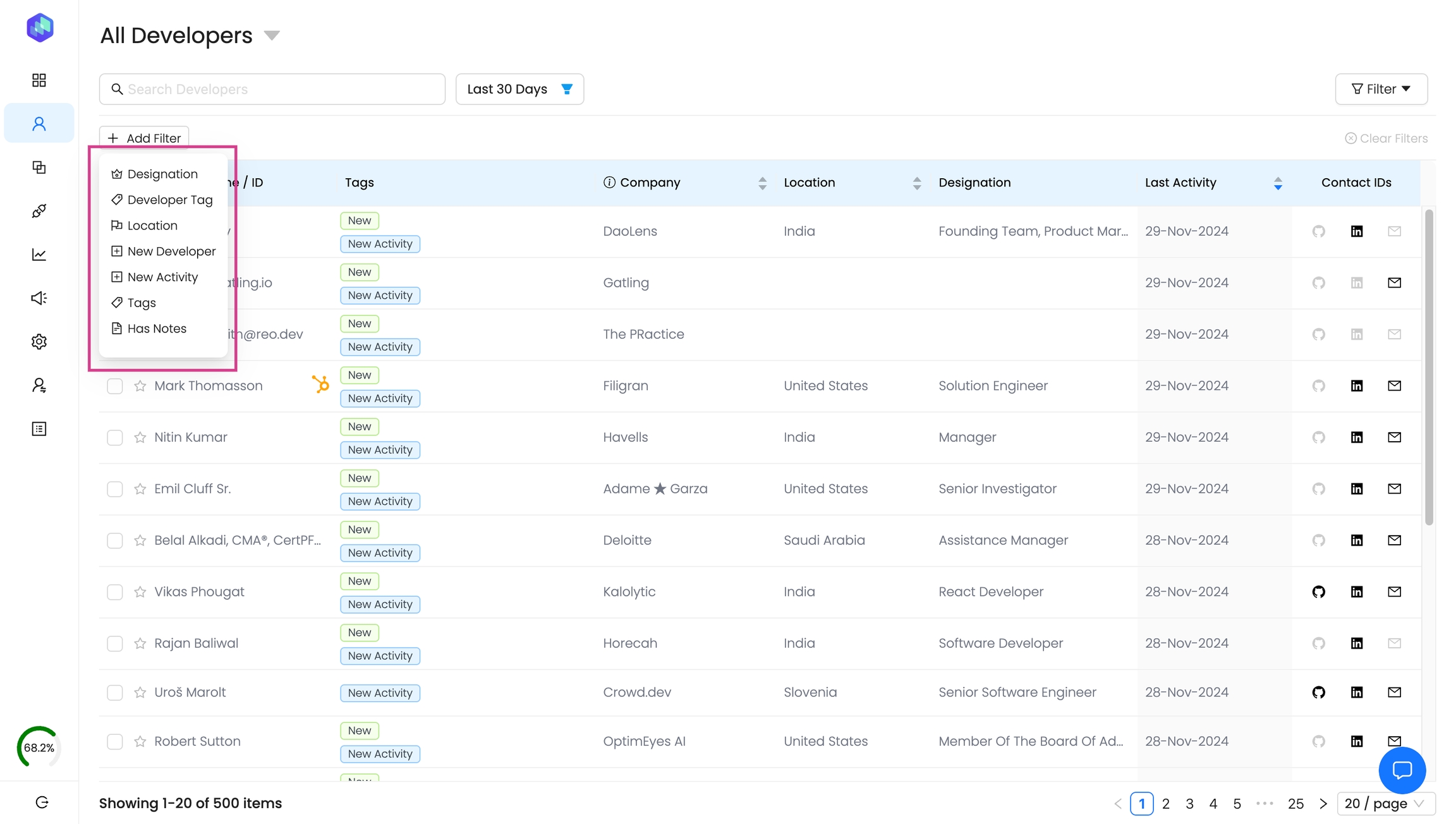Click GitHub icon for Vikas Phougat
Screen dimensions: 1456x824
(1318, 592)
